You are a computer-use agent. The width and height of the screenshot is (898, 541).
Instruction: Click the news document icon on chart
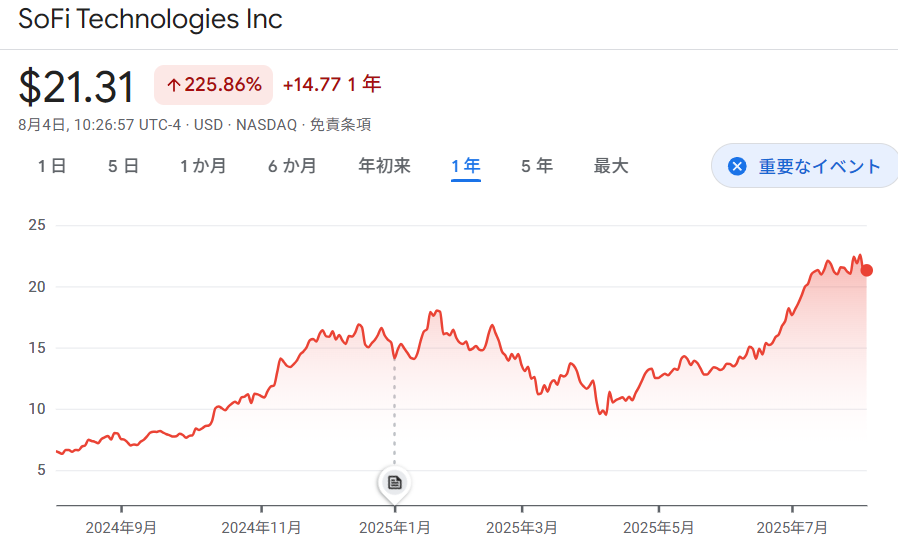(395, 482)
